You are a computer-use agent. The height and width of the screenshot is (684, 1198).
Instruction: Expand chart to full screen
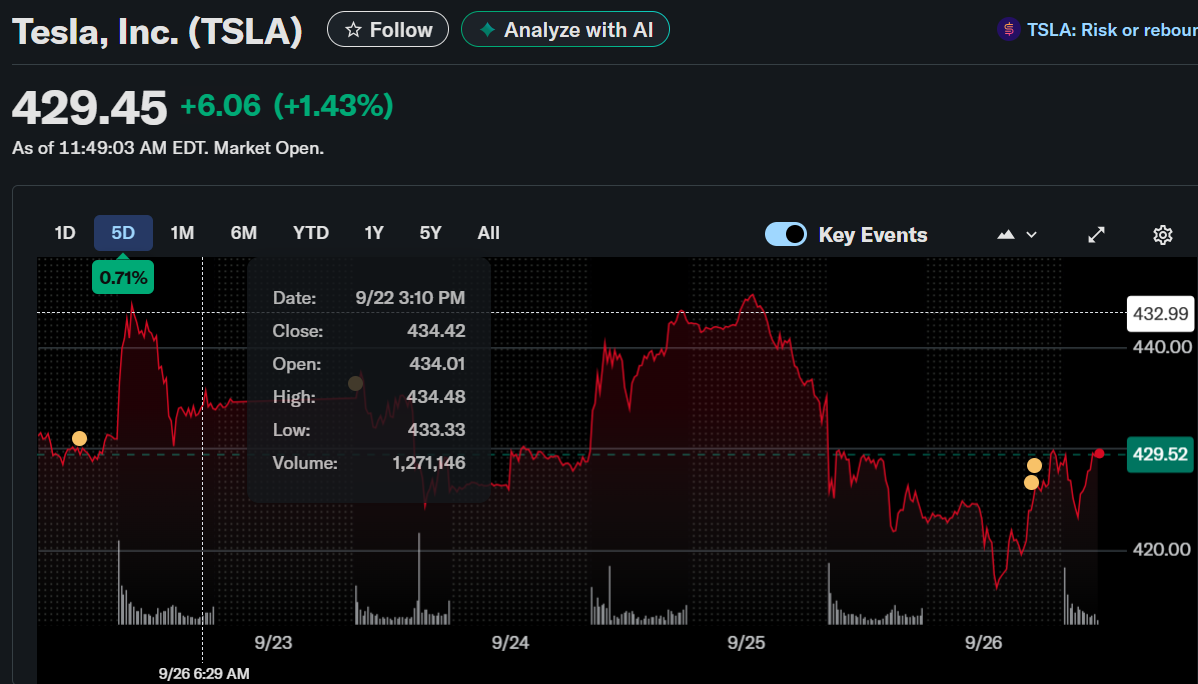point(1096,235)
